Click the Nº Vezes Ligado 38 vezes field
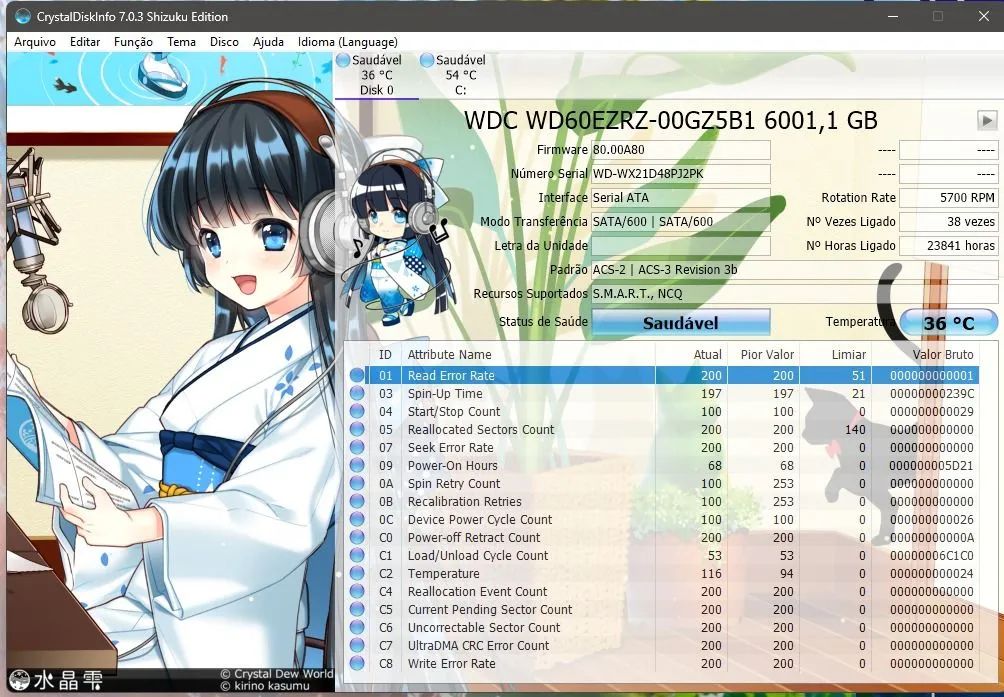 tap(948, 221)
